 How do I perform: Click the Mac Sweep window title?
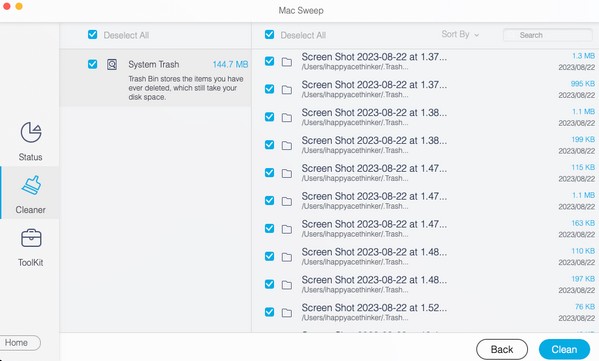(x=301, y=10)
